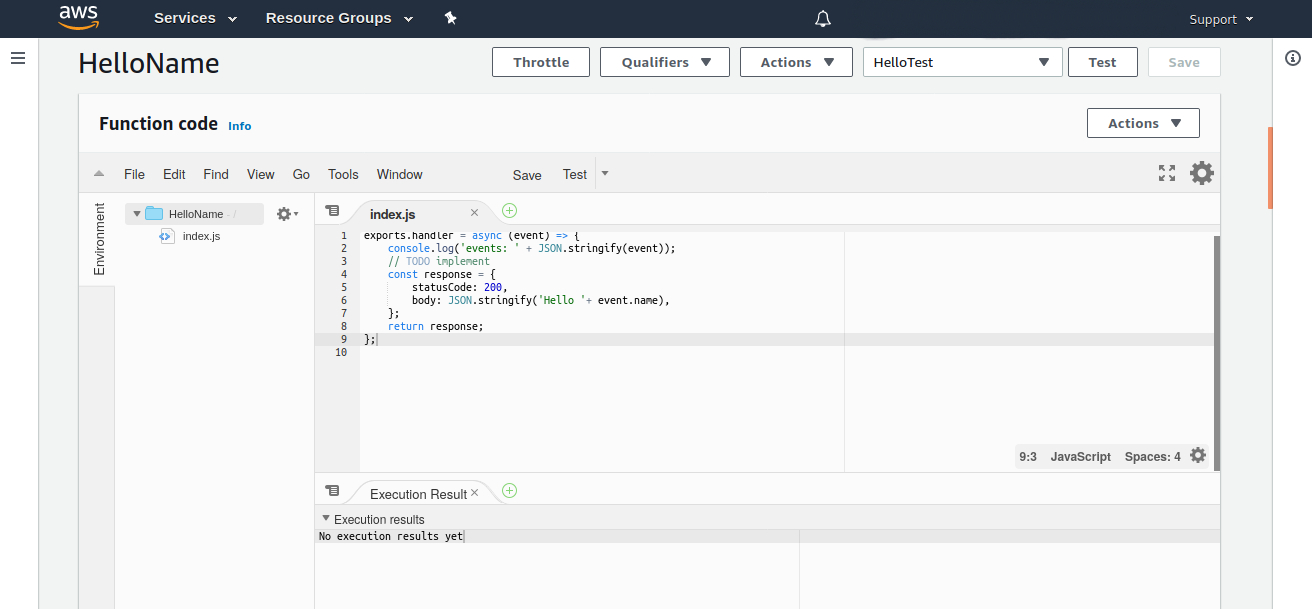
Task: Open the notifications bell
Action: pos(823,18)
